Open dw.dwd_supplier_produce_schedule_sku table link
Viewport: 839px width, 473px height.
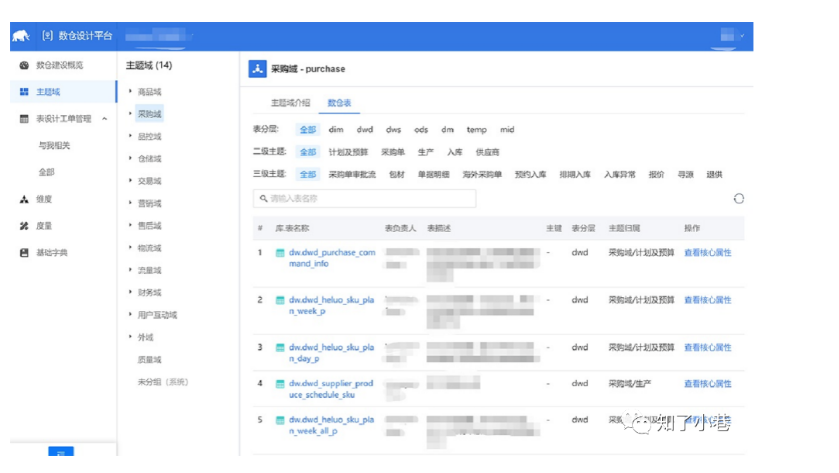coord(331,389)
